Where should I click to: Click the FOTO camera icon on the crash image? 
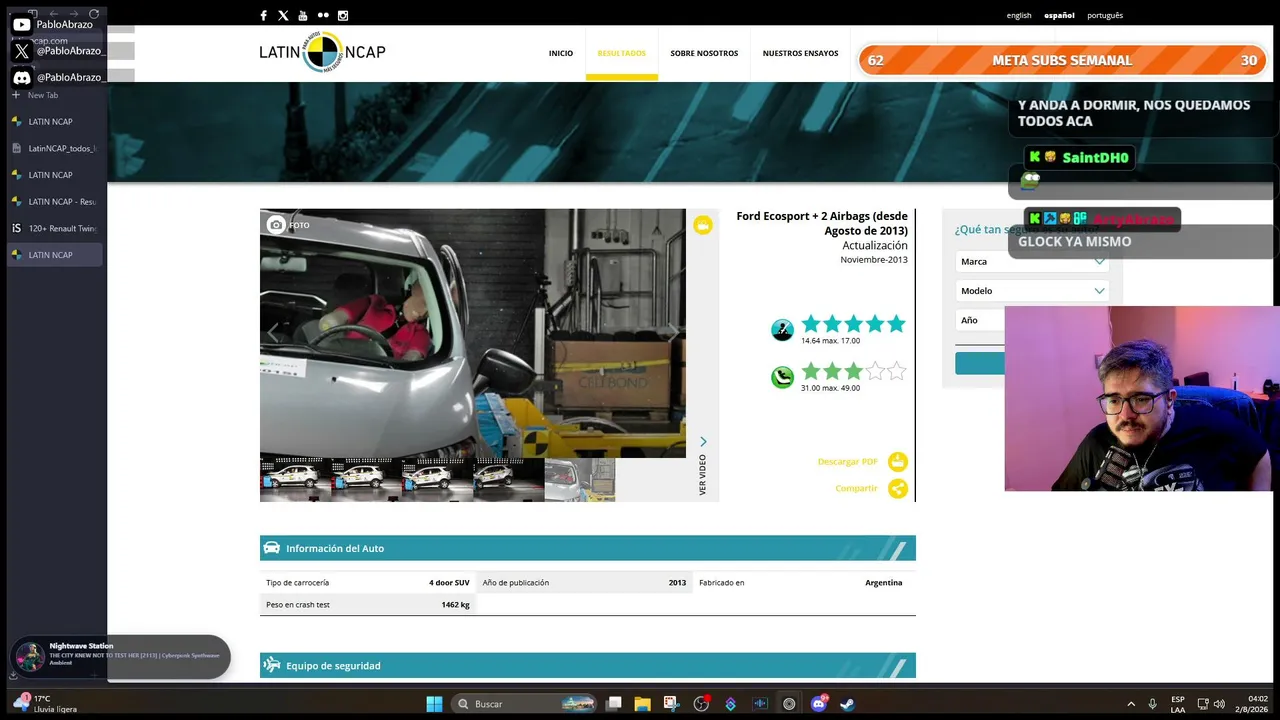pyautogui.click(x=277, y=225)
